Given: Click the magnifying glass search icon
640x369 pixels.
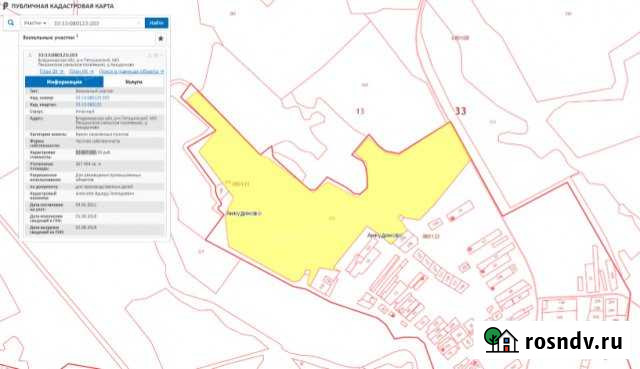Looking at the screenshot, I should pyautogui.click(x=11, y=23).
